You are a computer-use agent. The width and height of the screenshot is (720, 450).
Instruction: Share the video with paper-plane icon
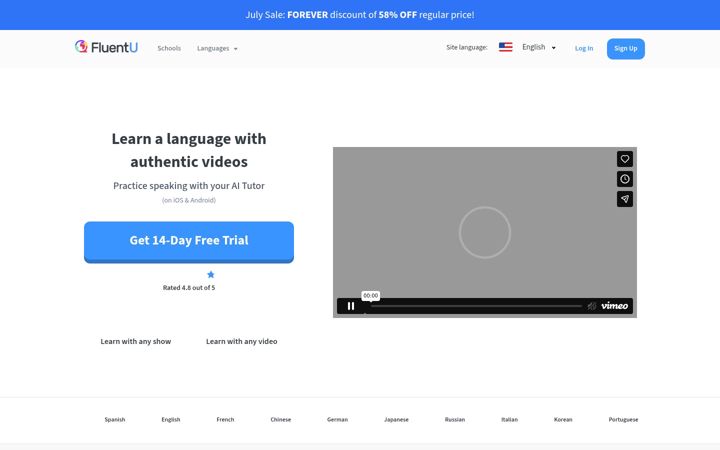tap(624, 199)
